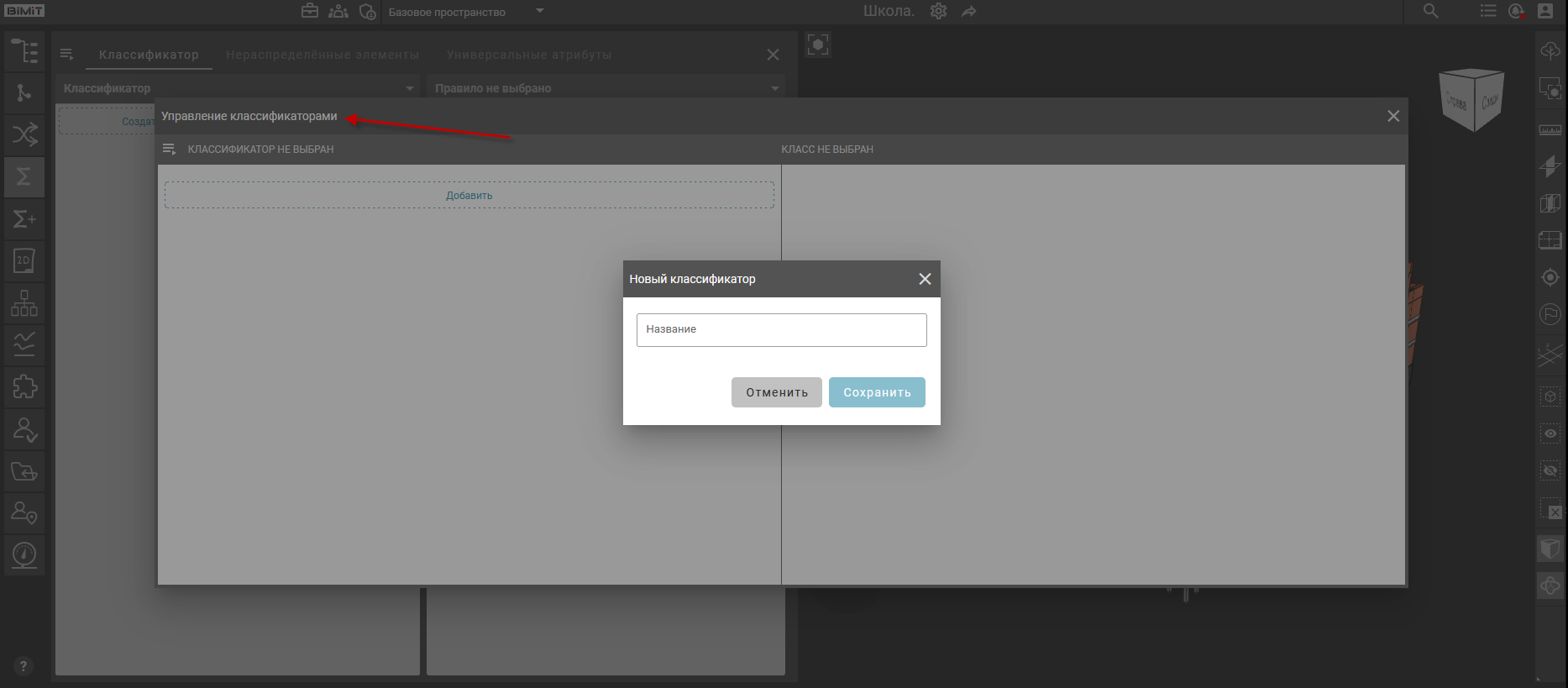
Task: Click the Сохранить button
Action: [876, 392]
